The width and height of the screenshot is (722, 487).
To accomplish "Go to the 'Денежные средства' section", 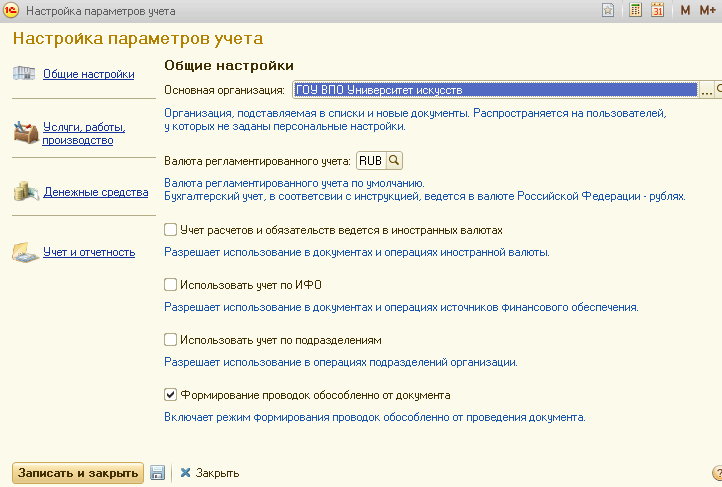I will (x=95, y=192).
